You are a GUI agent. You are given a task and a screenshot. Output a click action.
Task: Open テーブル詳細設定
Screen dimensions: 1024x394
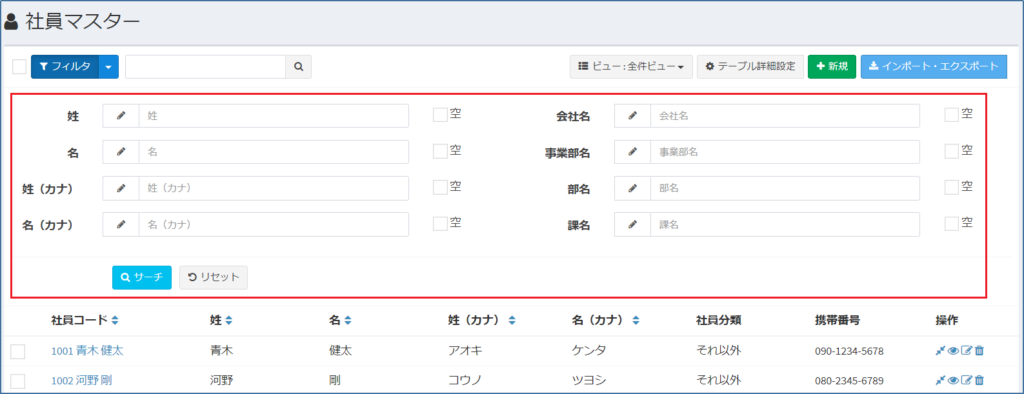750,67
